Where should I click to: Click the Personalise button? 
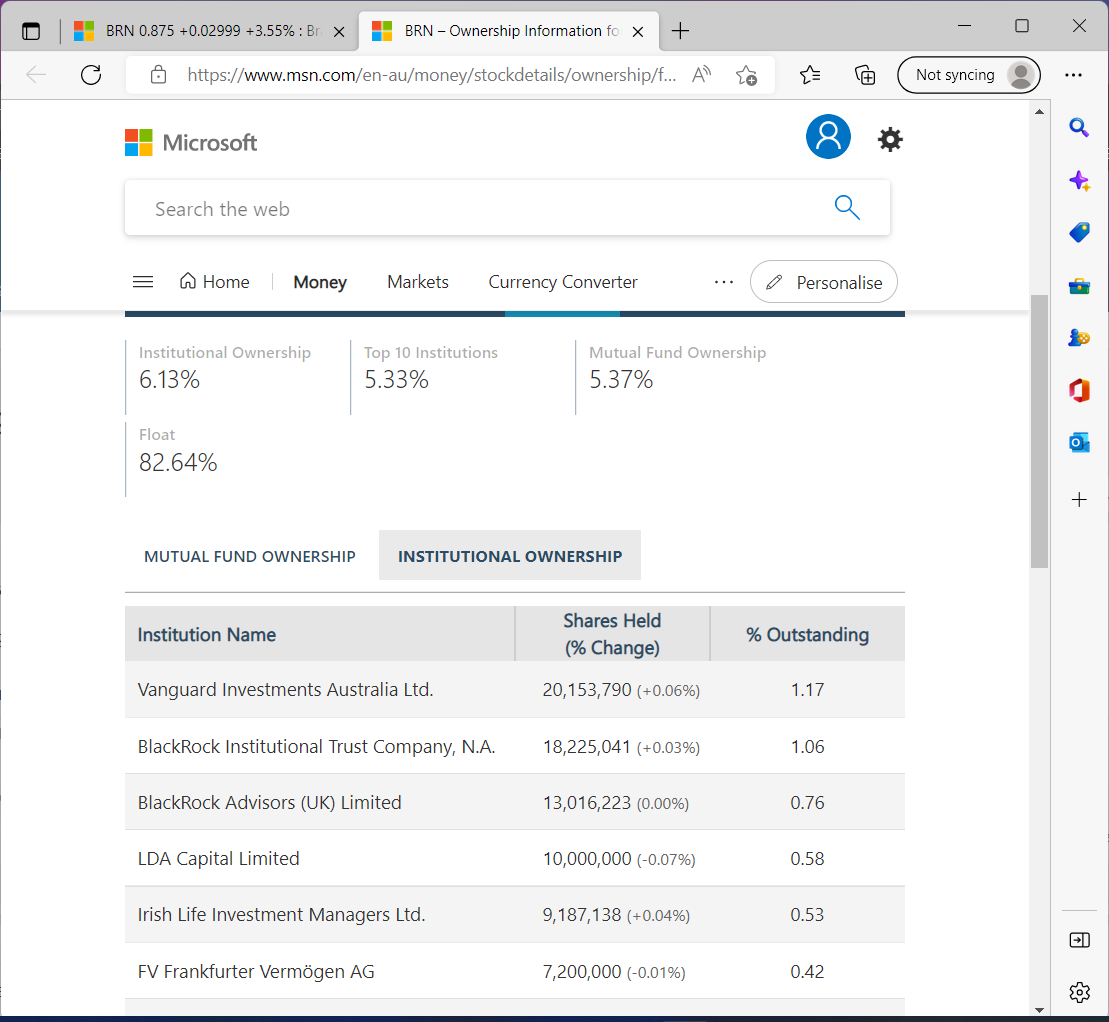coord(824,282)
